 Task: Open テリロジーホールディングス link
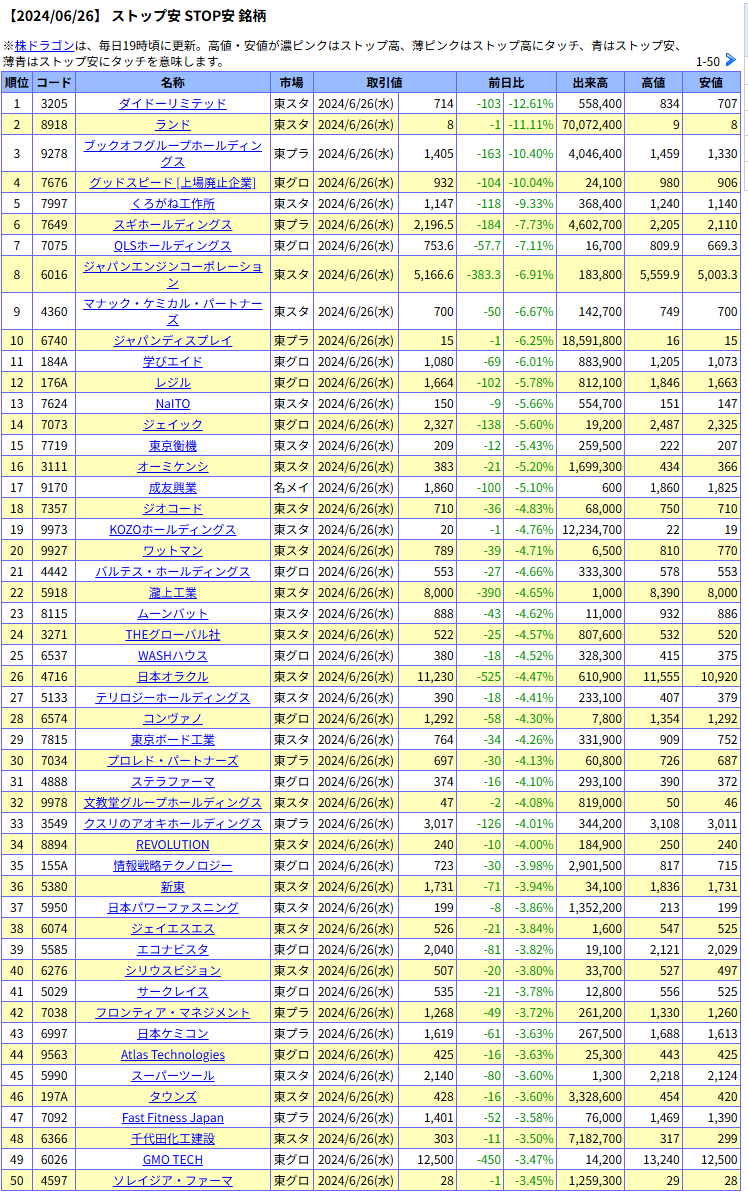tap(172, 697)
